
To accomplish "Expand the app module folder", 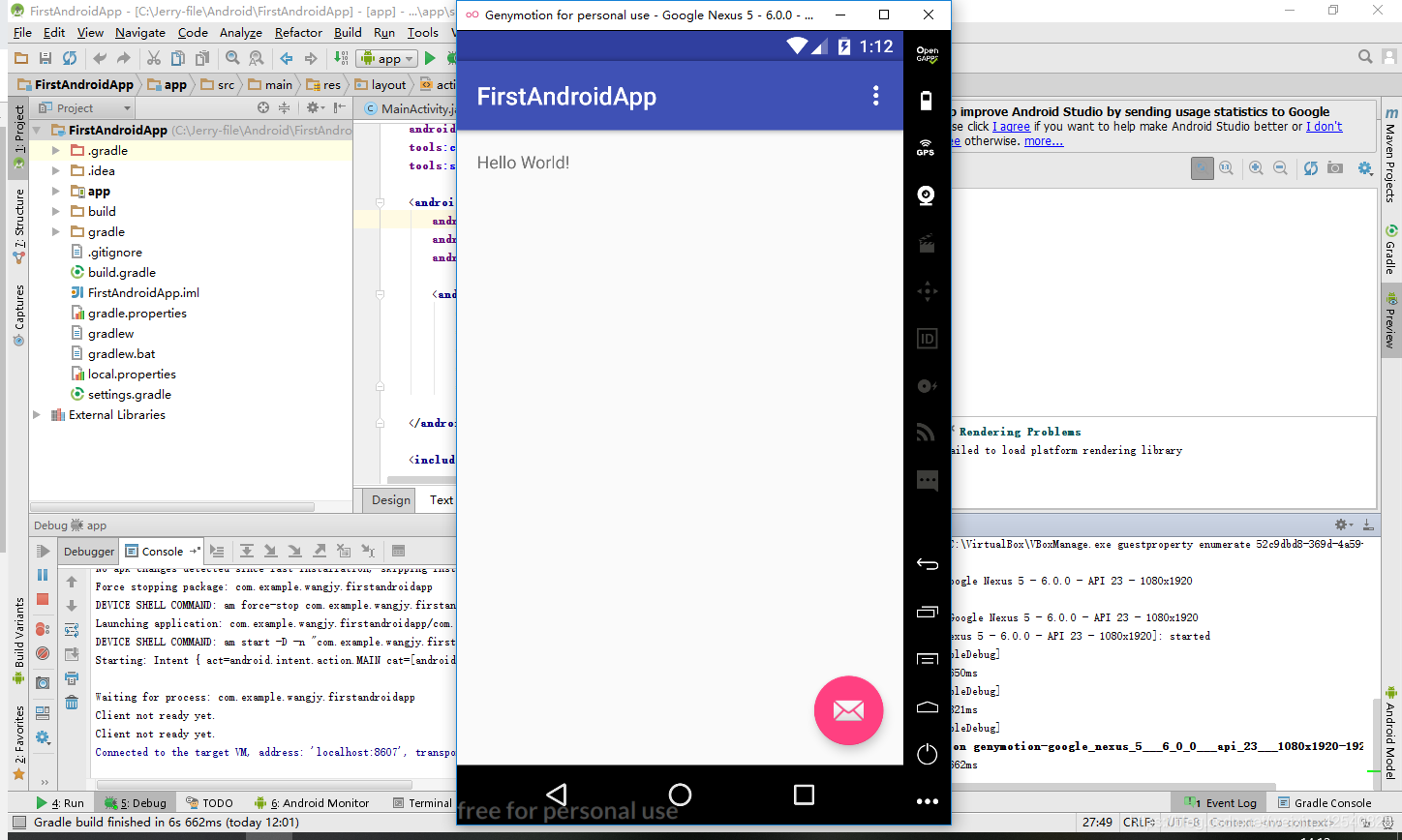I will tap(55, 192).
